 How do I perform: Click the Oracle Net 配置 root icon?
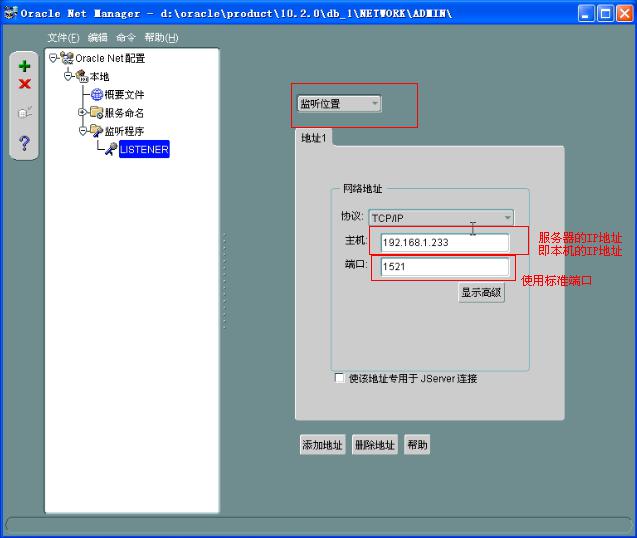tap(67, 58)
